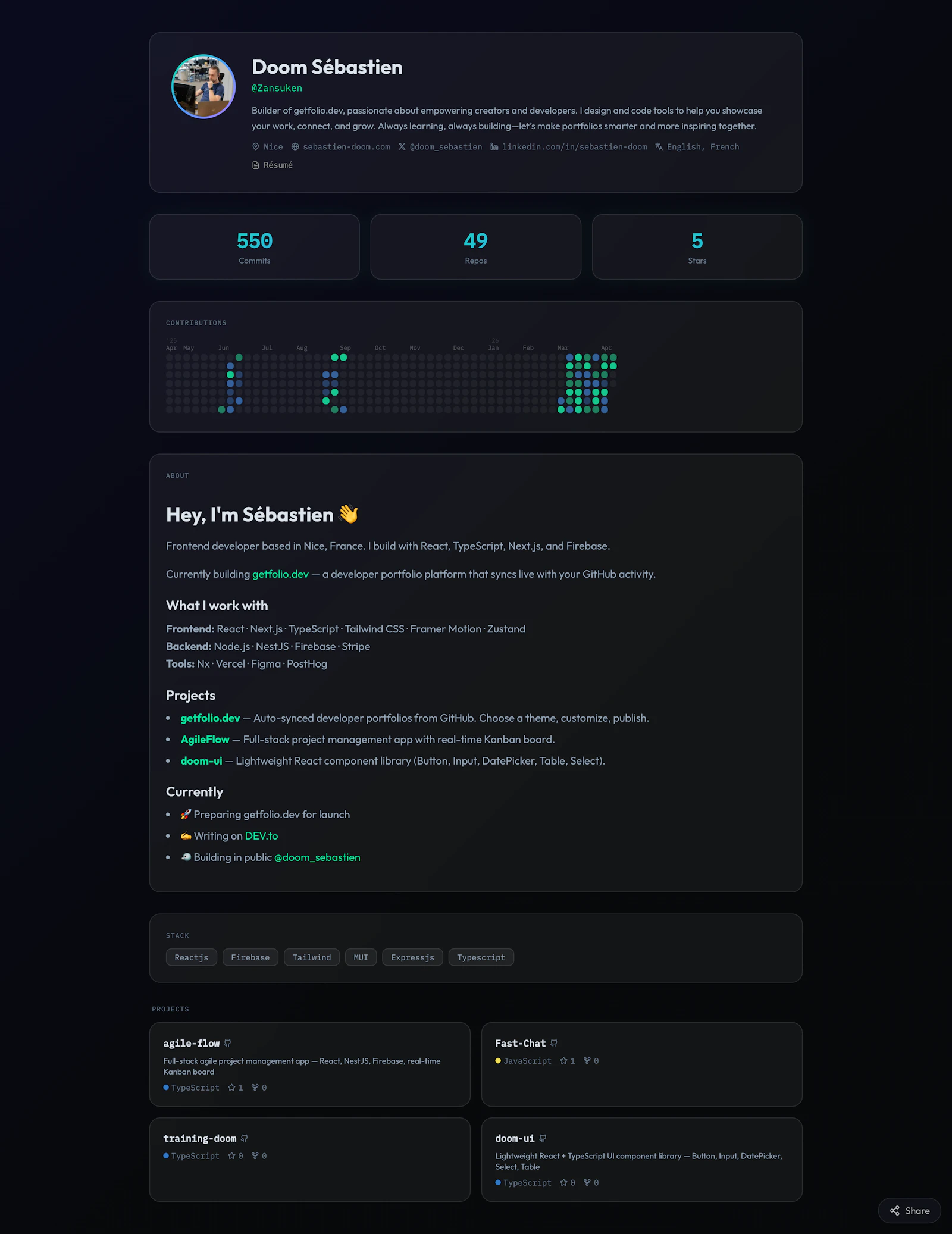The image size is (952, 1234).
Task: Click the Share button at bottom right
Action: pos(909,1210)
